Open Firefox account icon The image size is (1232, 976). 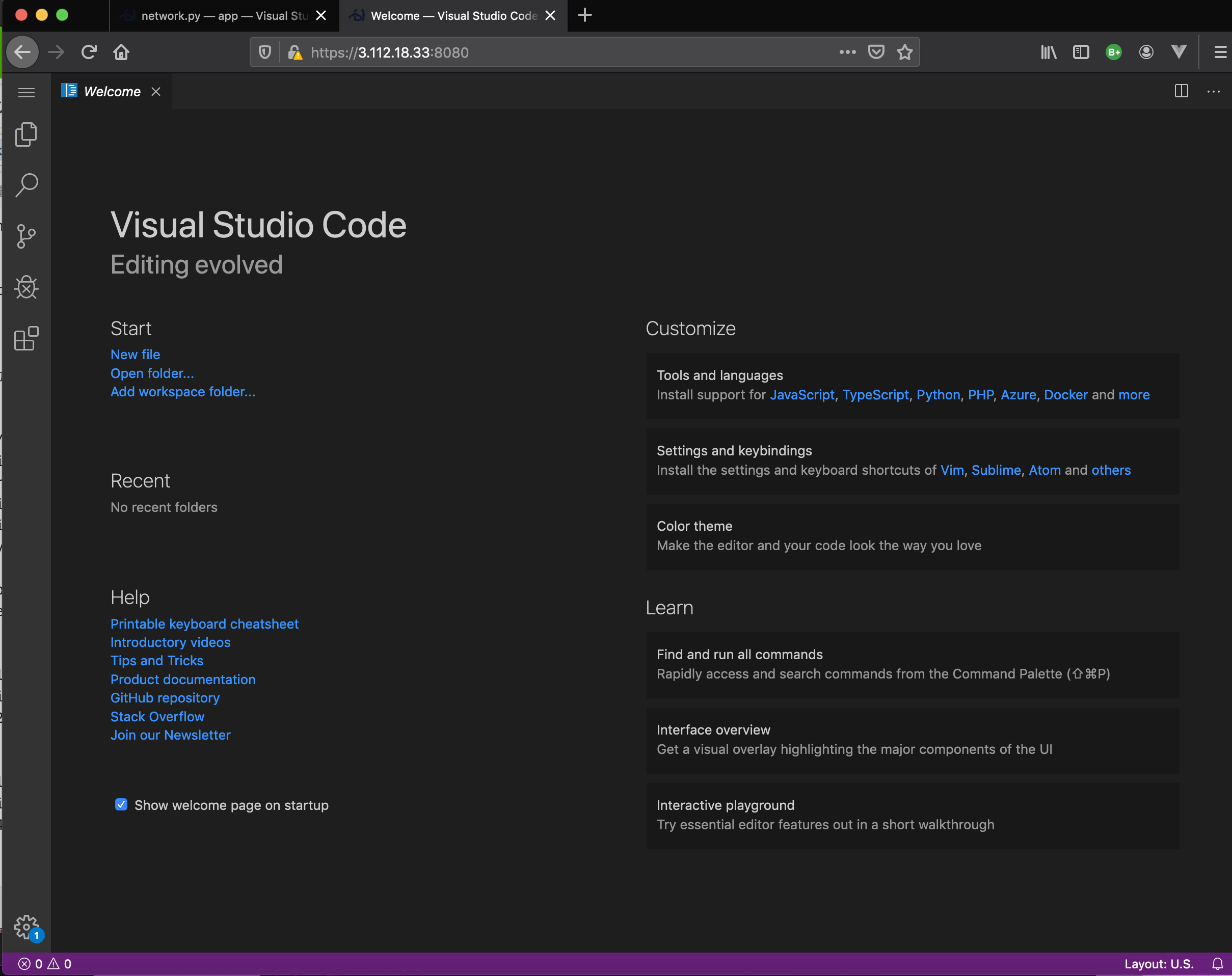point(1146,52)
